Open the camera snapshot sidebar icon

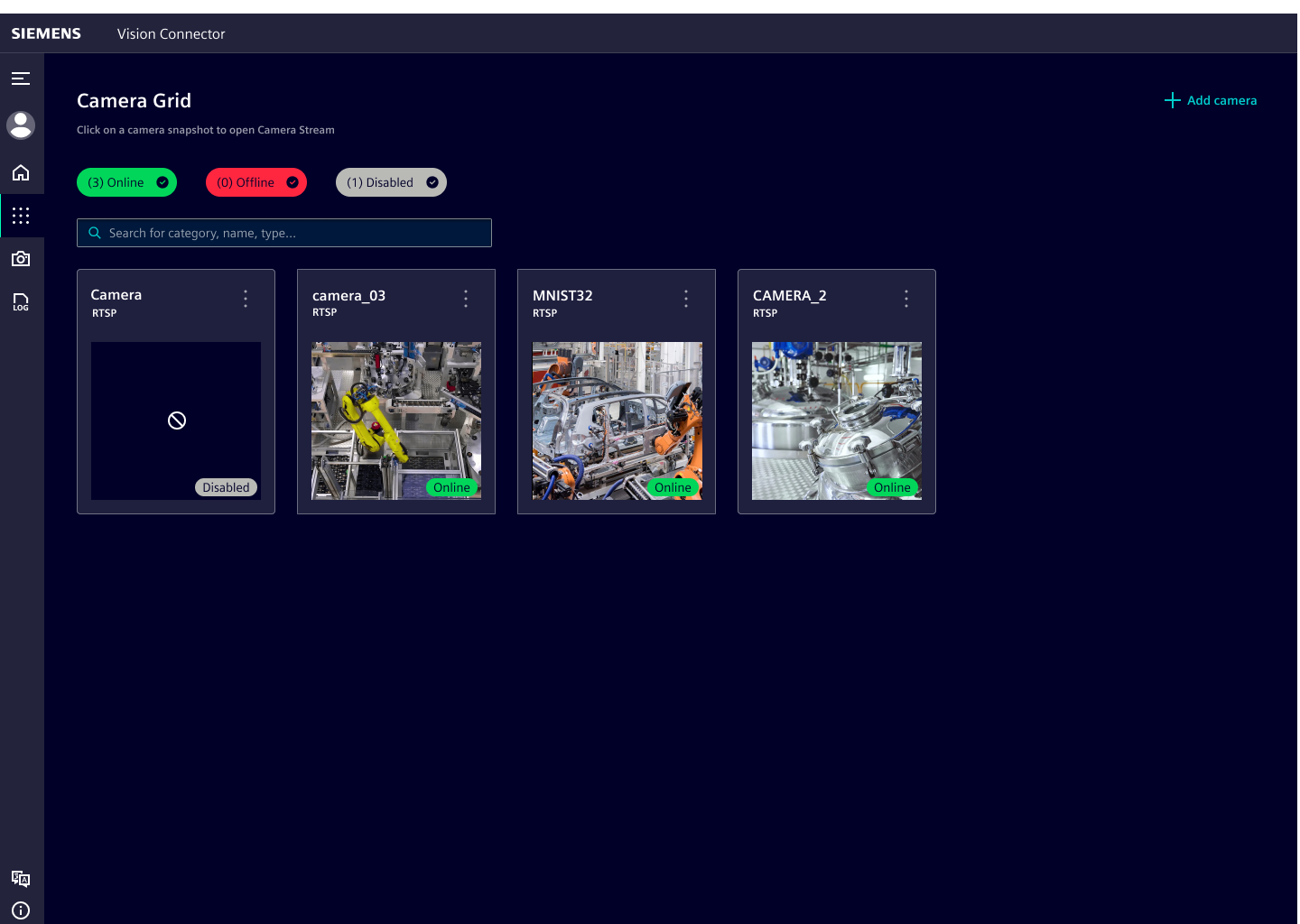pyautogui.click(x=21, y=259)
